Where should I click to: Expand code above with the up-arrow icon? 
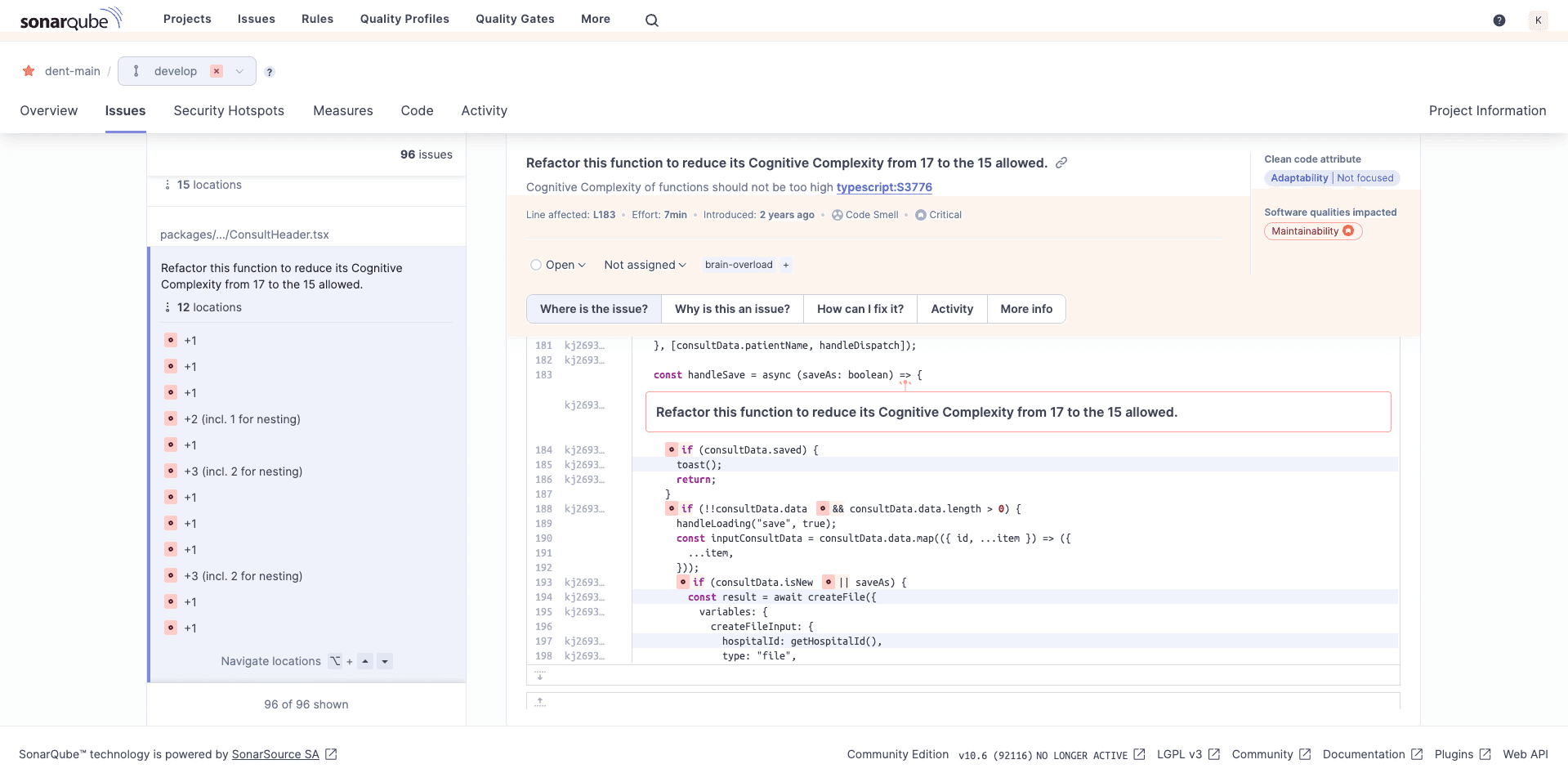point(539,701)
